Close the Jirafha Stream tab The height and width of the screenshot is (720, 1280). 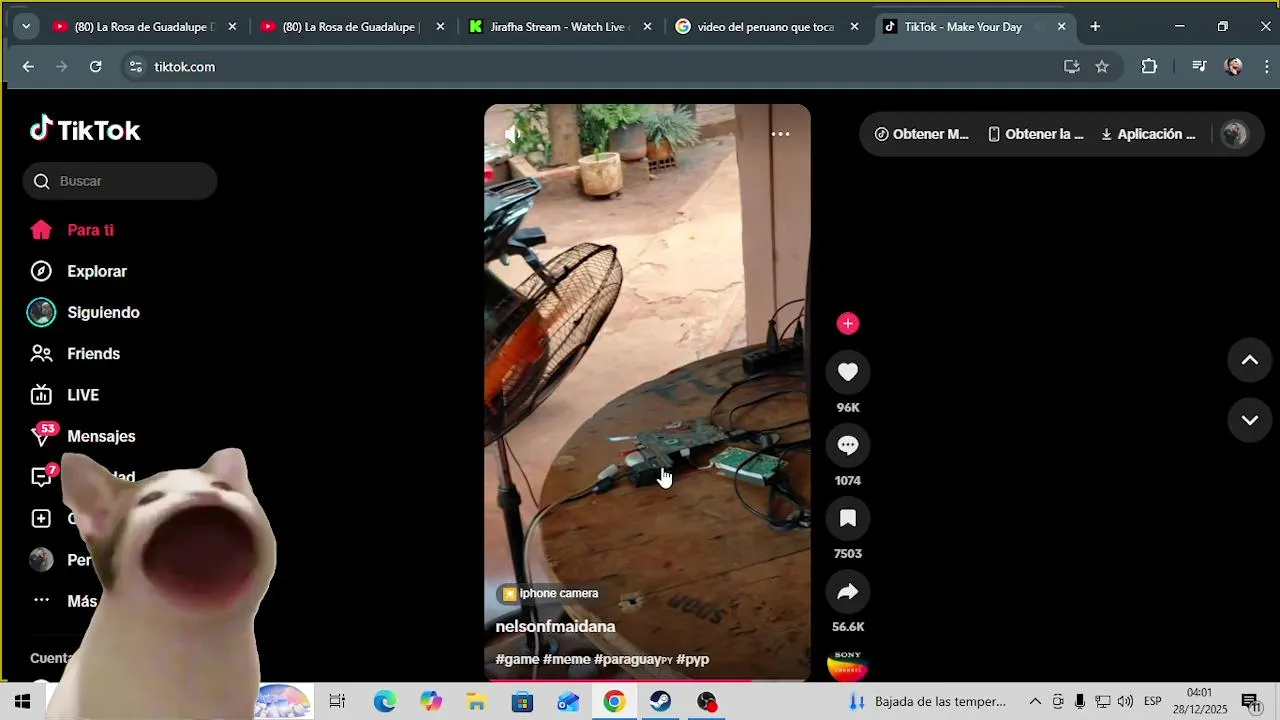[x=647, y=27]
